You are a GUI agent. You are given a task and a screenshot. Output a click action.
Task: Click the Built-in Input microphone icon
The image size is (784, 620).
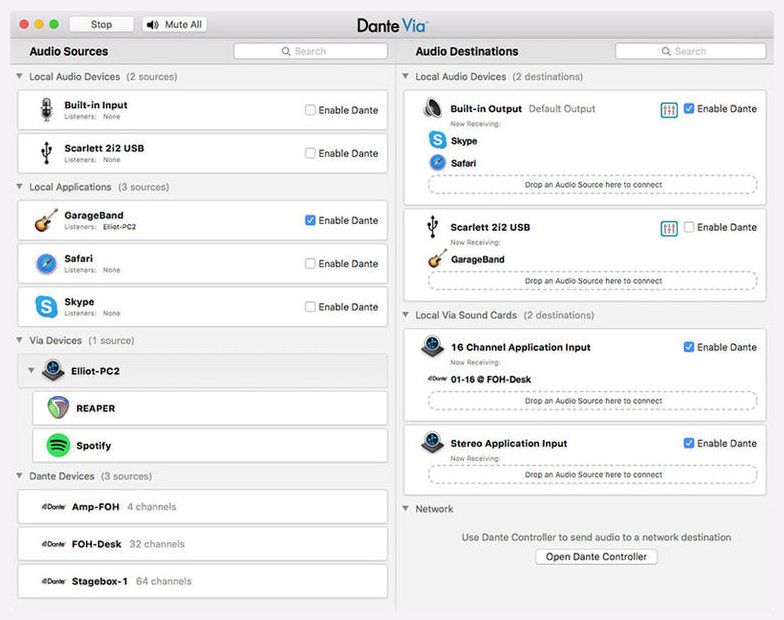pos(46,110)
